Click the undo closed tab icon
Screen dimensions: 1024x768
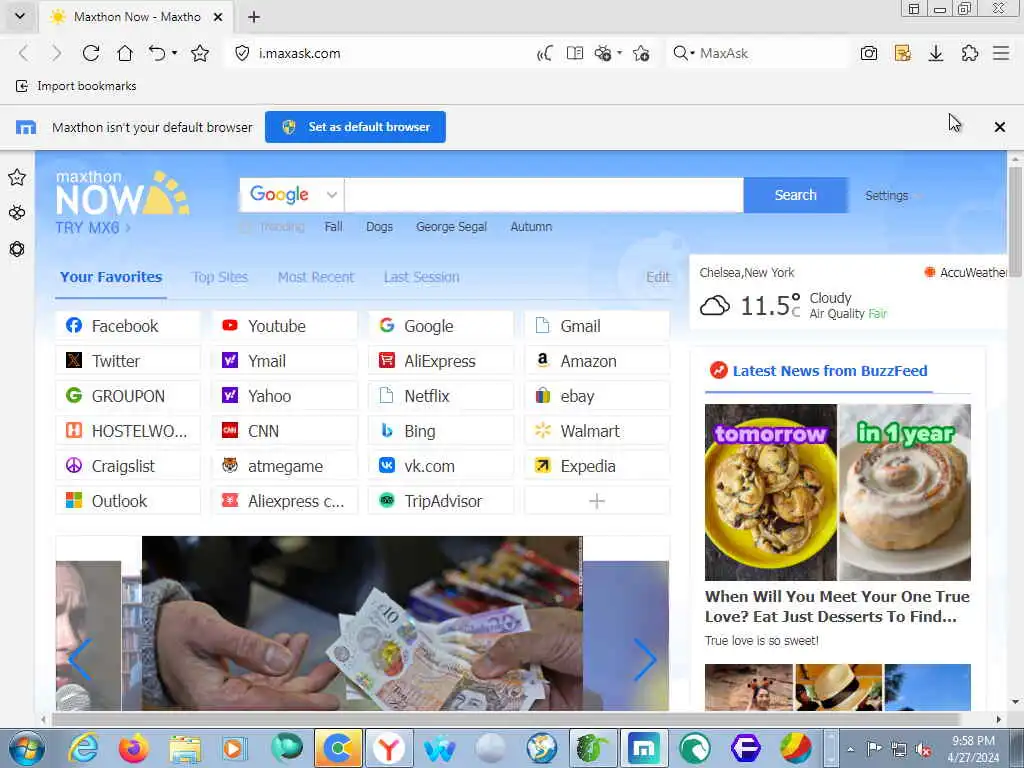157,53
